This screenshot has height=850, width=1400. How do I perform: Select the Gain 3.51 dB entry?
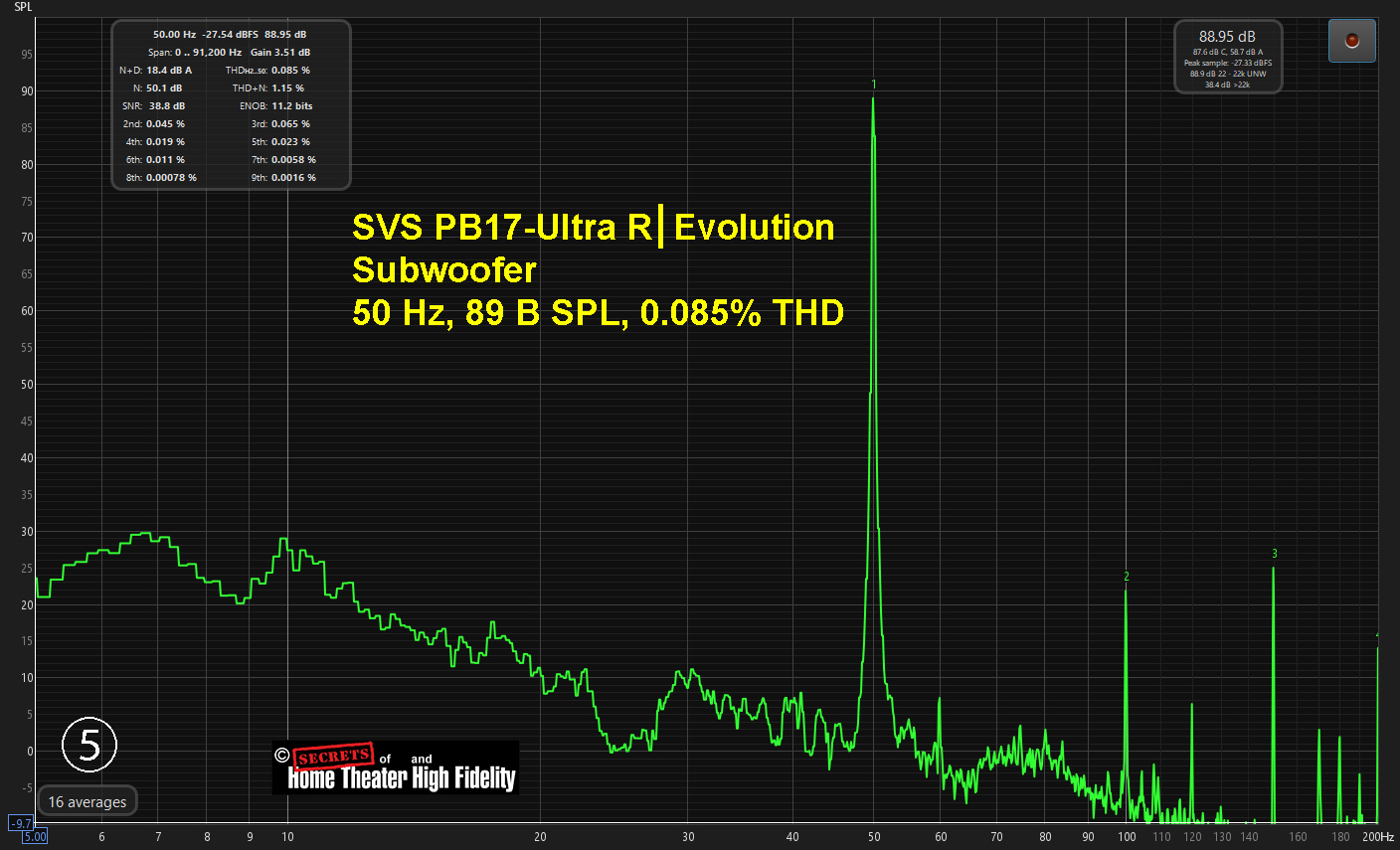pos(280,53)
